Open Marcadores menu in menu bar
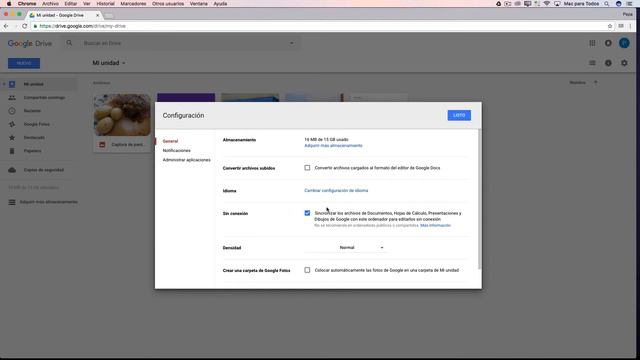The width and height of the screenshot is (640, 360). 133,4
